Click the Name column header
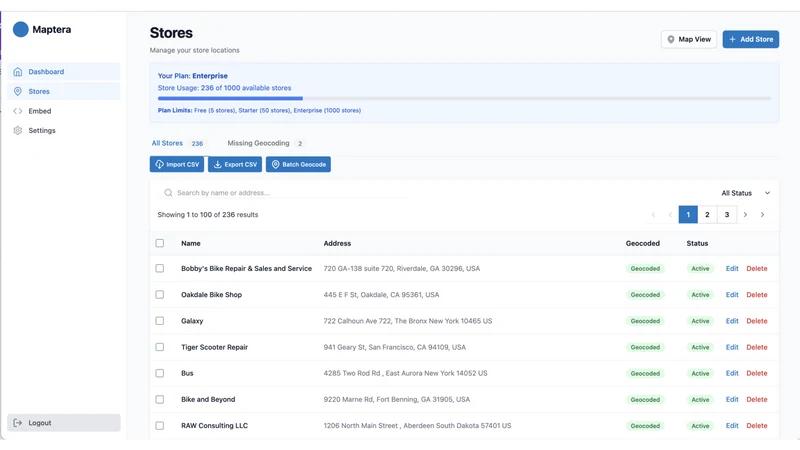 tap(191, 243)
